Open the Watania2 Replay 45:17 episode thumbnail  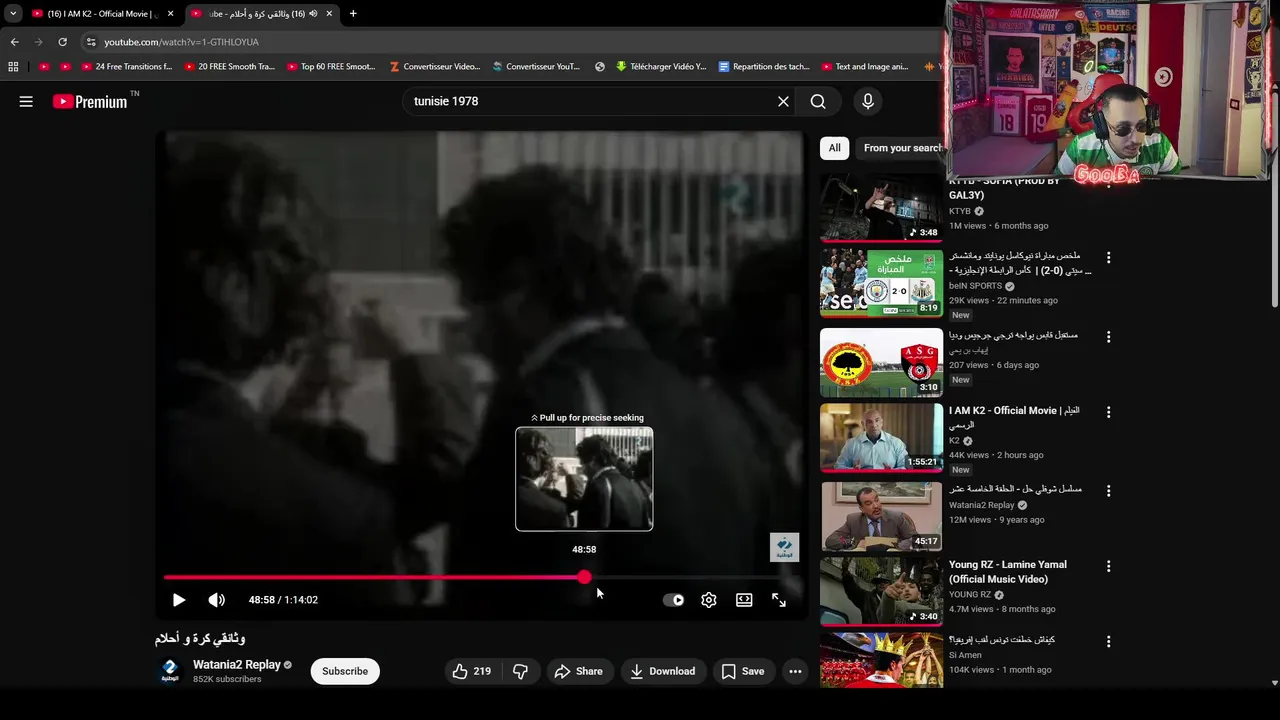point(881,517)
